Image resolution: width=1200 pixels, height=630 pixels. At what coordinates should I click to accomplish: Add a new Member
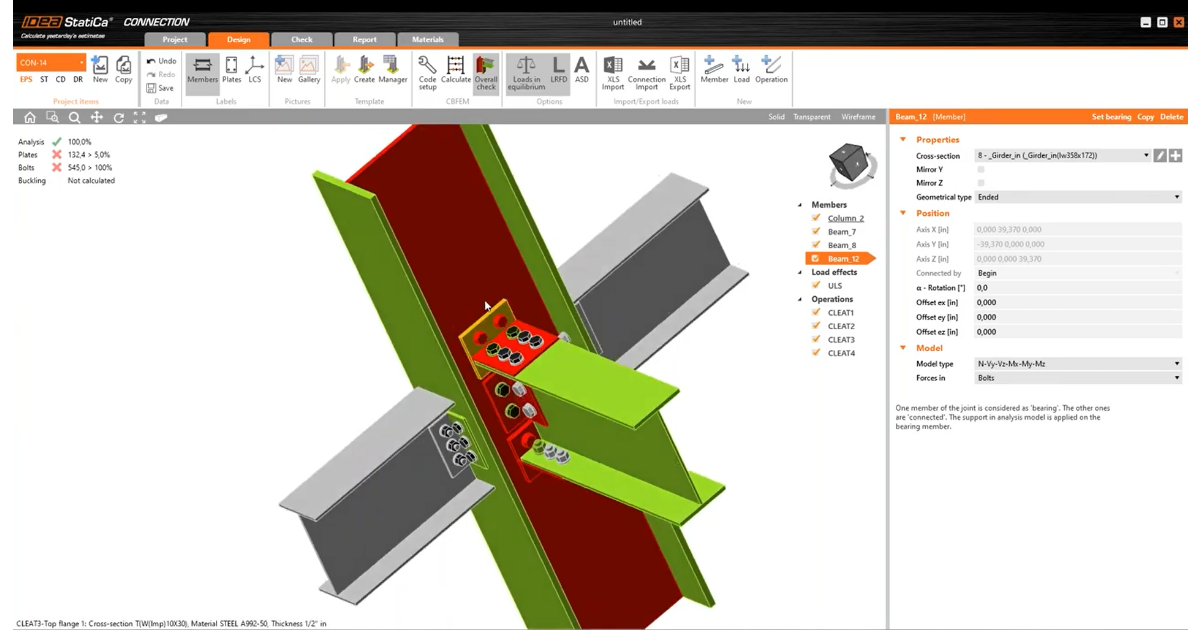pyautogui.click(x=714, y=69)
